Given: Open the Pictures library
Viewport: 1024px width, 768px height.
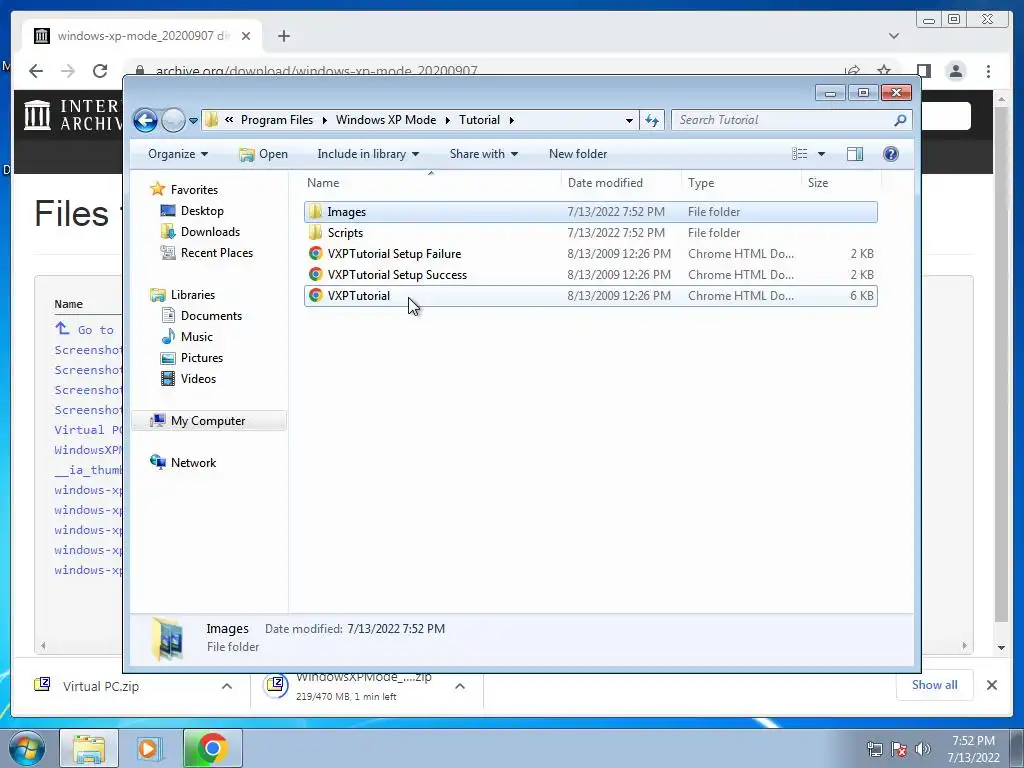Looking at the screenshot, I should click(x=202, y=358).
